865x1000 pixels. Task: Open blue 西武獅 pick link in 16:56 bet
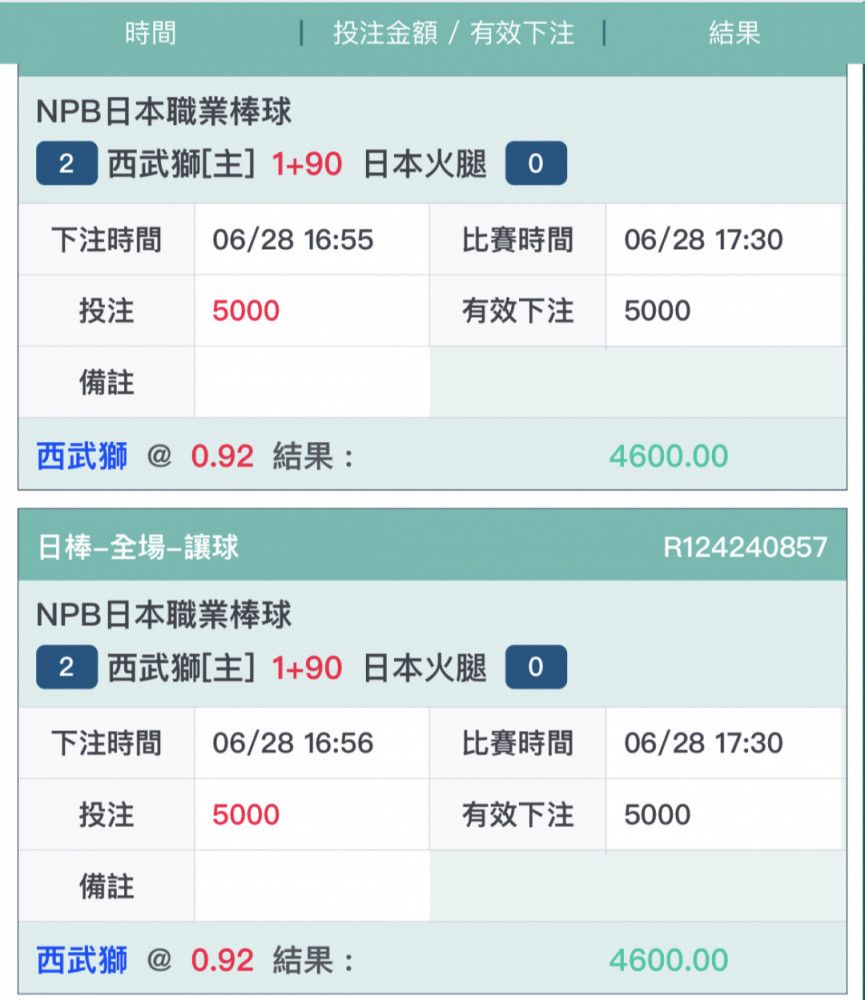[82, 960]
